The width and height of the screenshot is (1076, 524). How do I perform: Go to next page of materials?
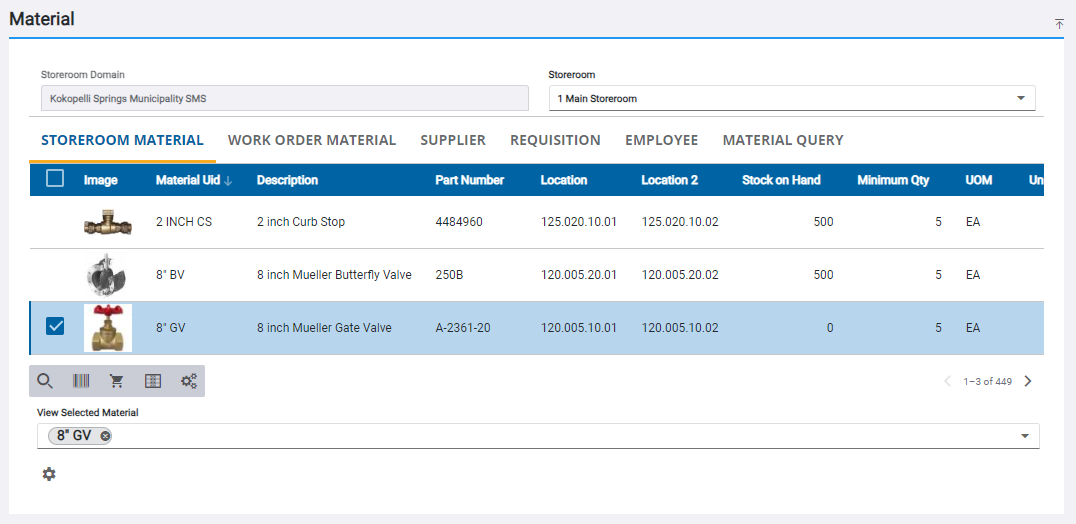pyautogui.click(x=1027, y=381)
